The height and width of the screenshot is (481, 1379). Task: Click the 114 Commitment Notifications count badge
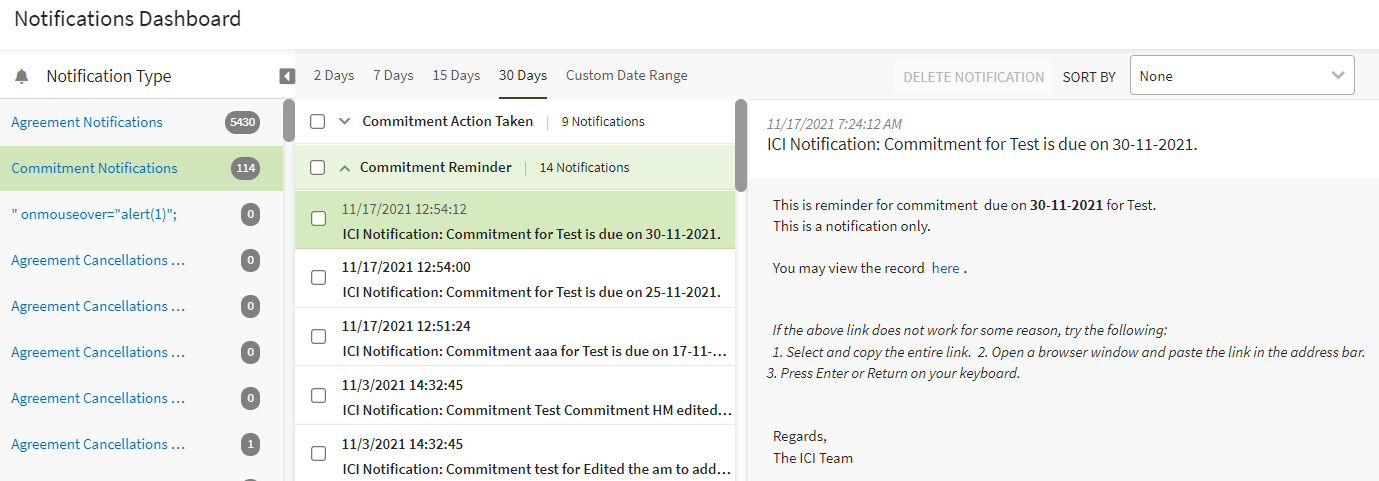pyautogui.click(x=245, y=168)
